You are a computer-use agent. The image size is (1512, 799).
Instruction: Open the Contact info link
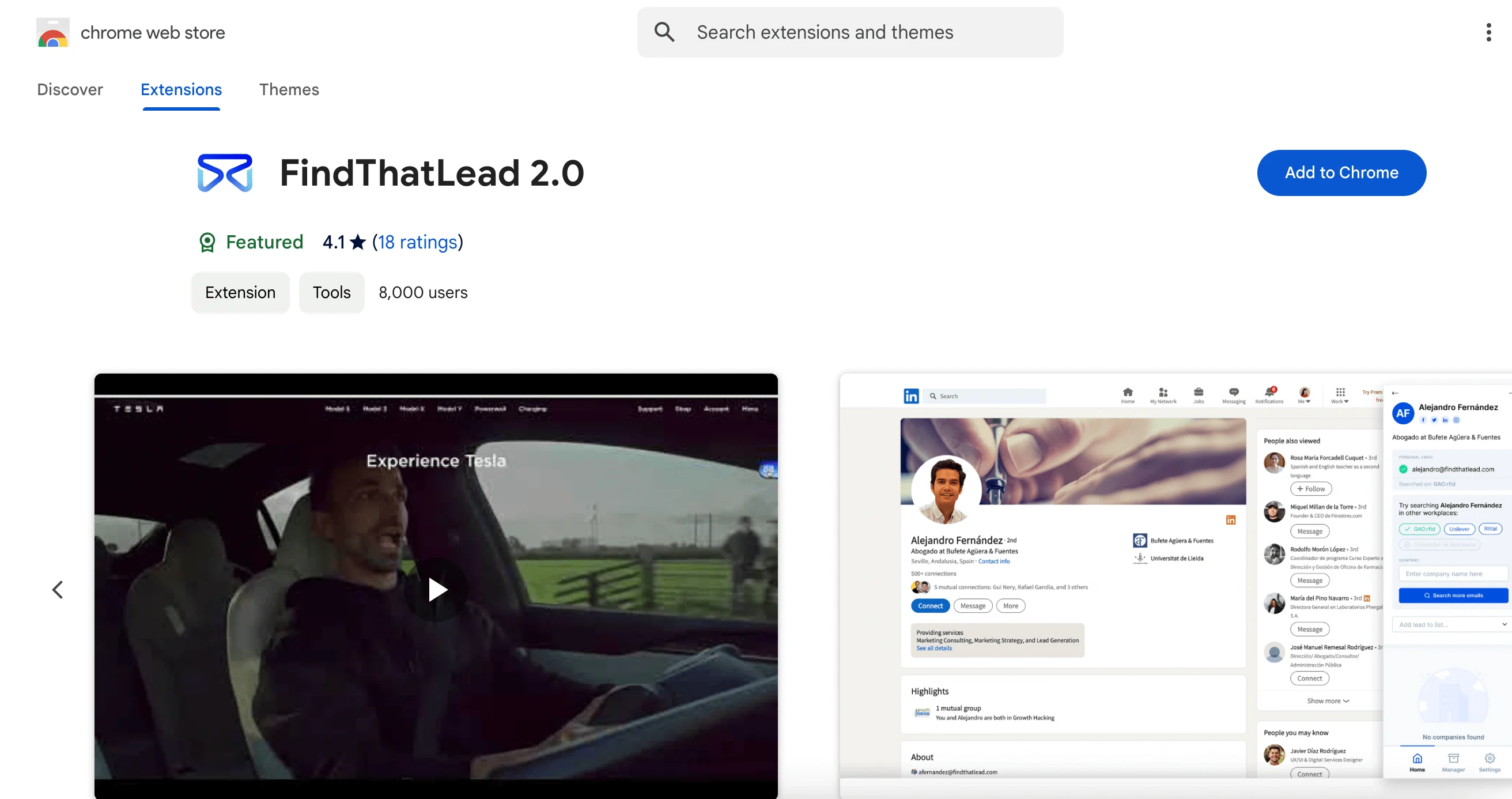(x=994, y=561)
